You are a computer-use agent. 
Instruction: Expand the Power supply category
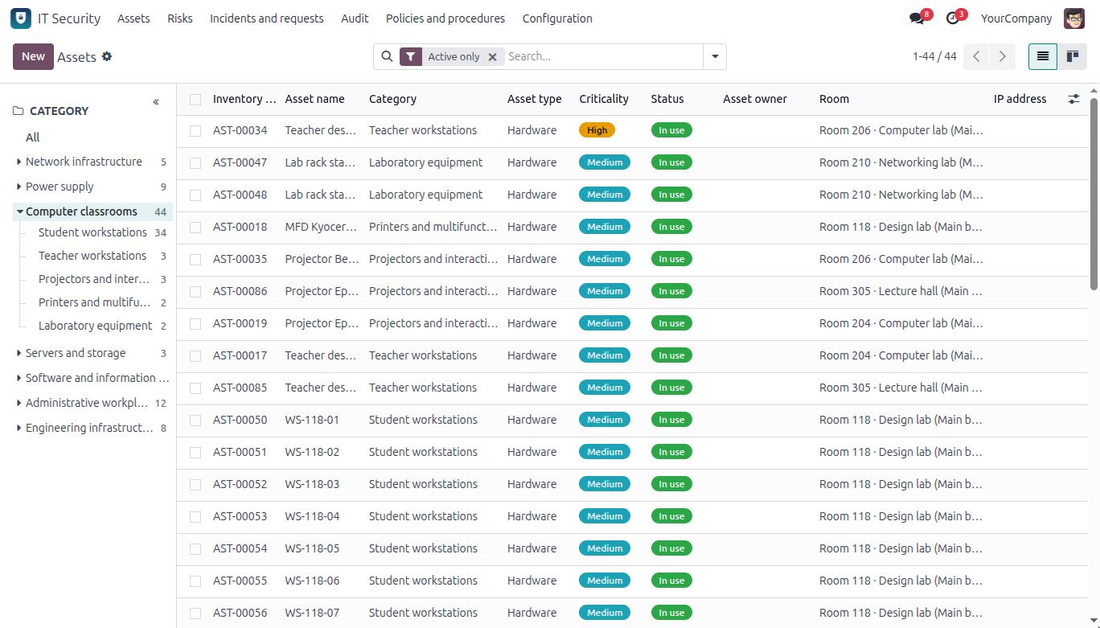click(x=18, y=187)
